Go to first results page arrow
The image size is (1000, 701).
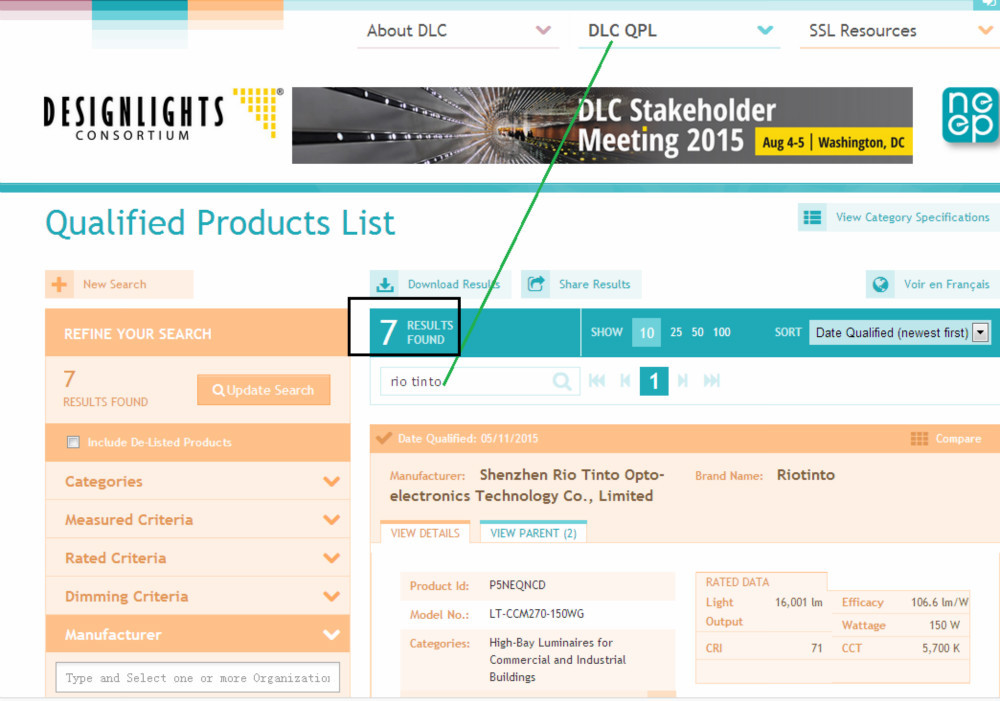[x=597, y=381]
